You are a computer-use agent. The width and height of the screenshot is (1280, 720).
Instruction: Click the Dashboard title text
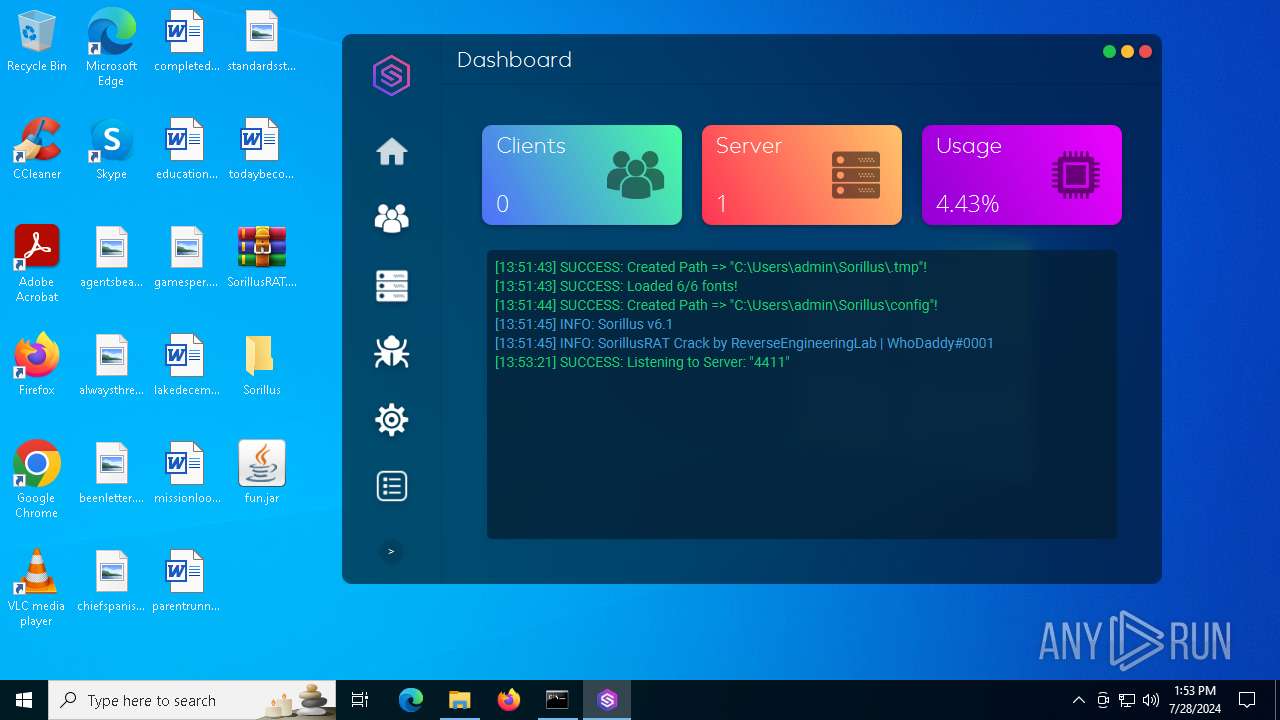514,60
